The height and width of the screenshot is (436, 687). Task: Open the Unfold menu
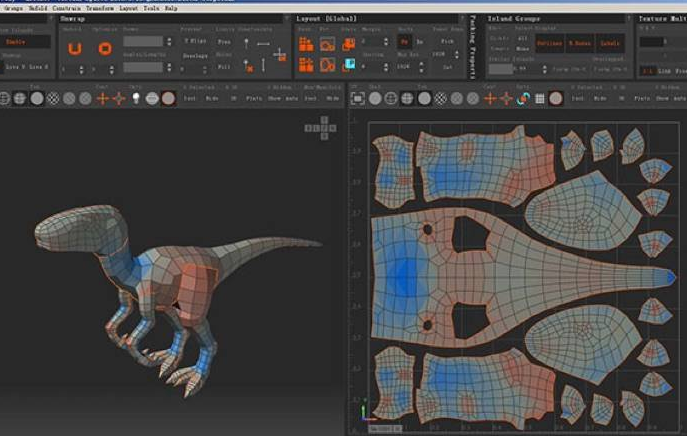[x=37, y=6]
